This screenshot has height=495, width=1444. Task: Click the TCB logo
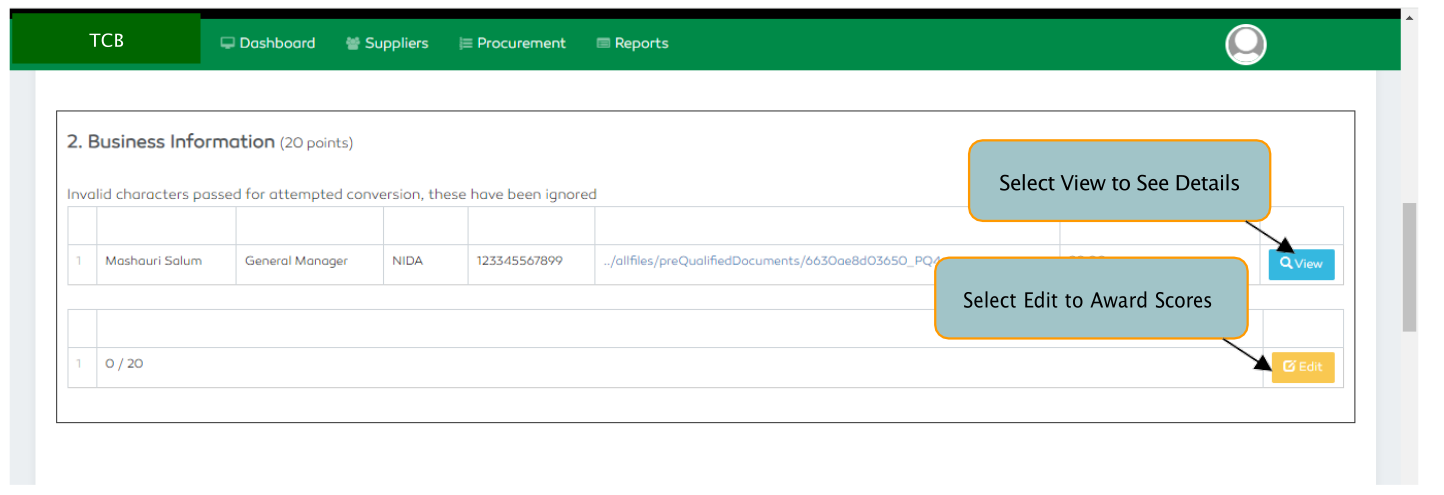coord(106,40)
